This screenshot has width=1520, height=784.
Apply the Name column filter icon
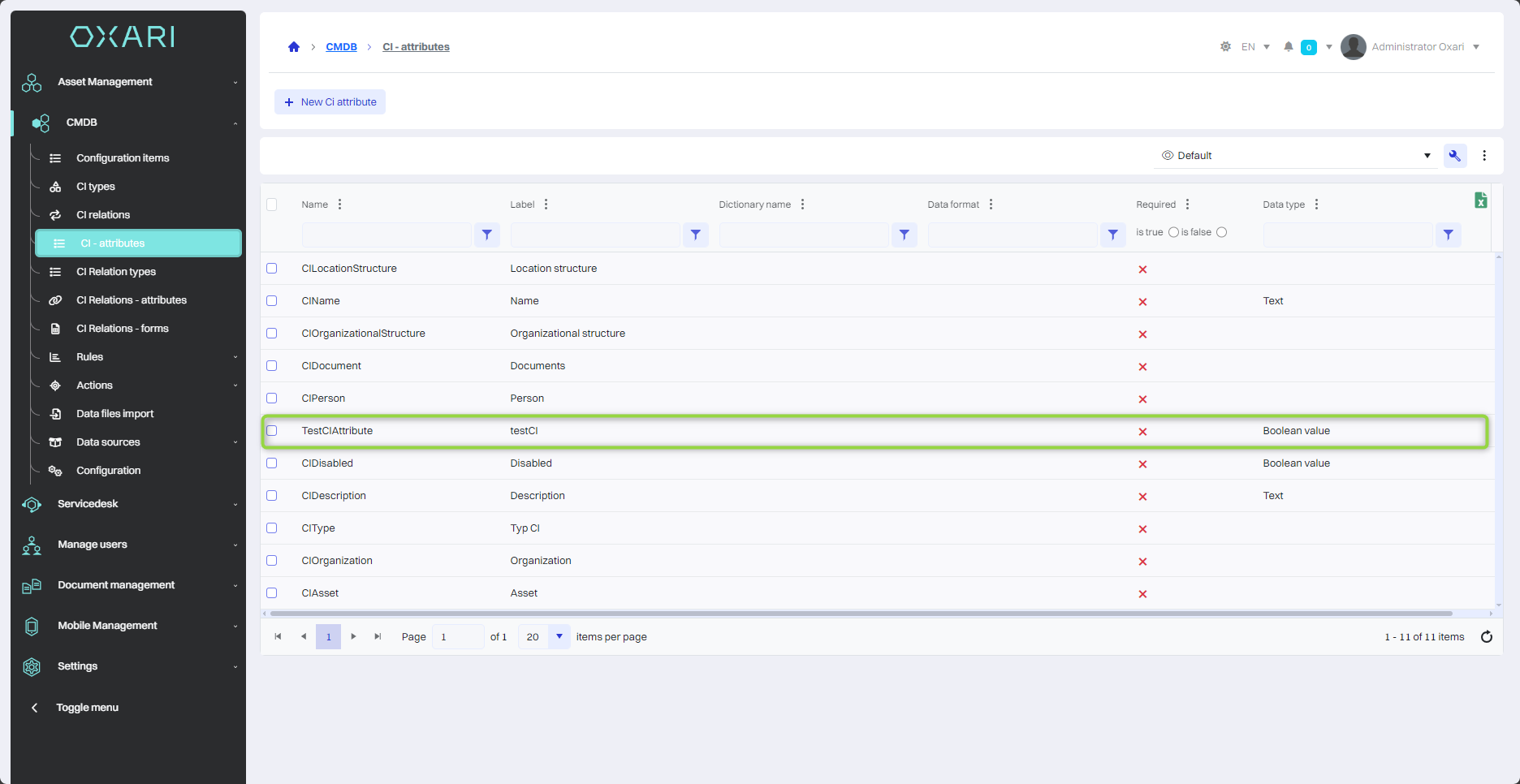(x=486, y=235)
